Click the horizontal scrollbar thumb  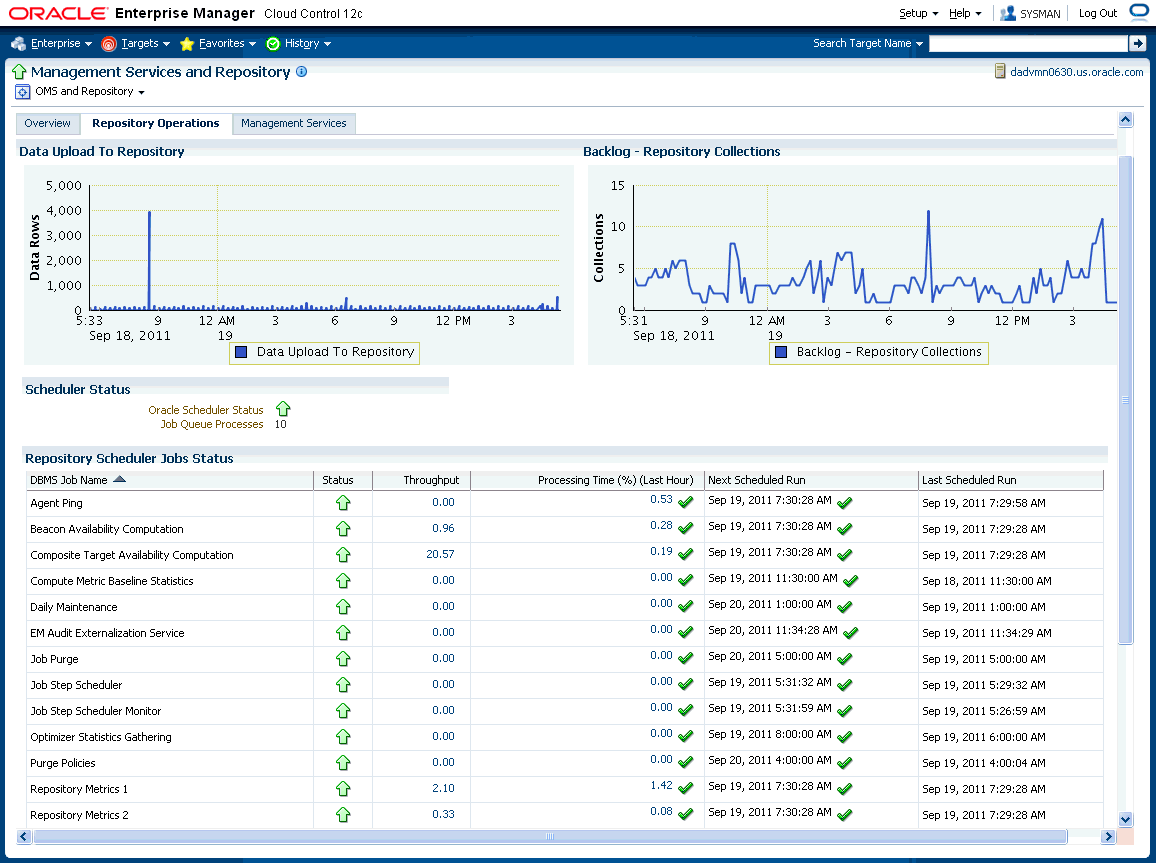click(x=549, y=836)
